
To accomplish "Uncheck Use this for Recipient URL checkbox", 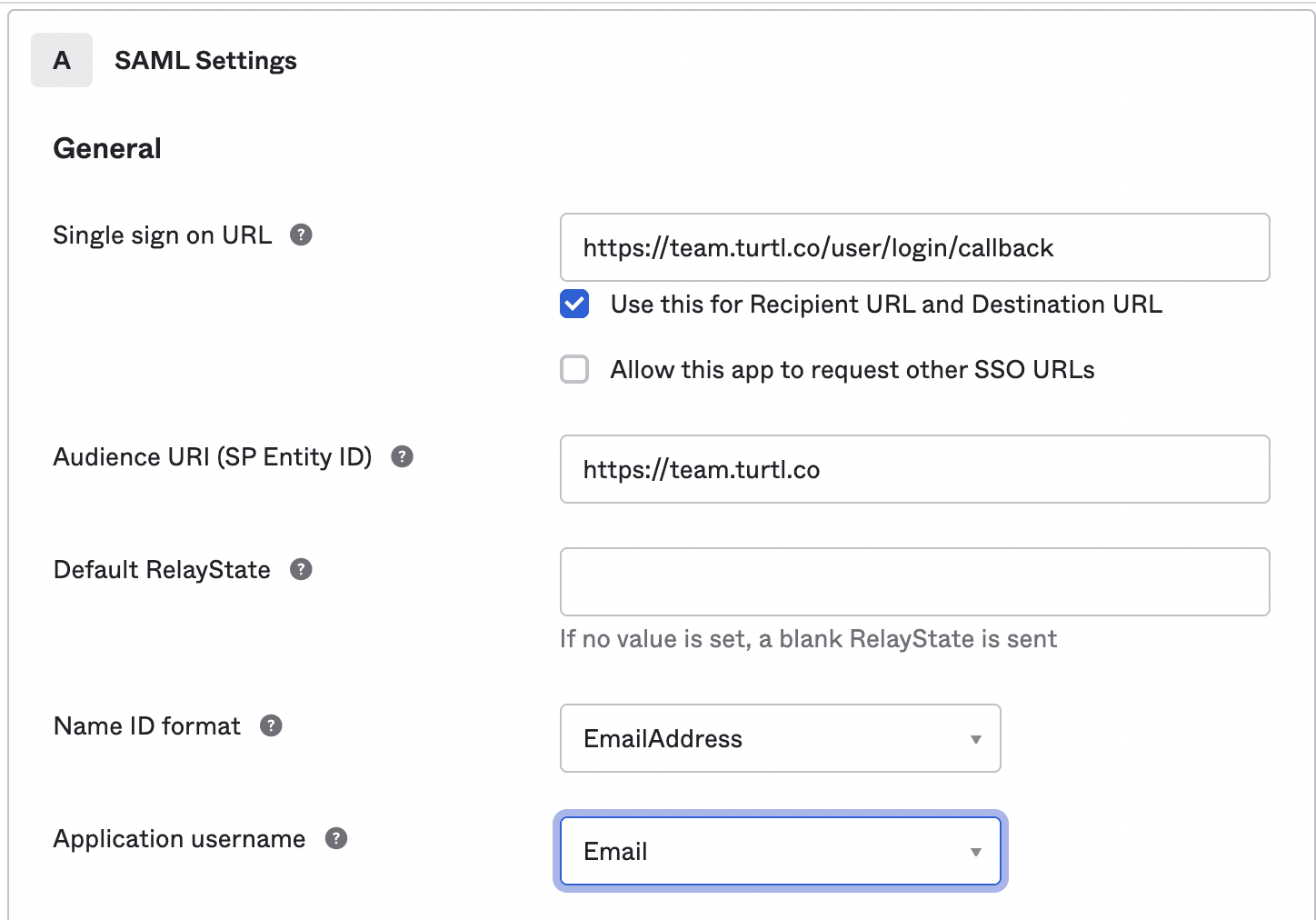I will 574,304.
